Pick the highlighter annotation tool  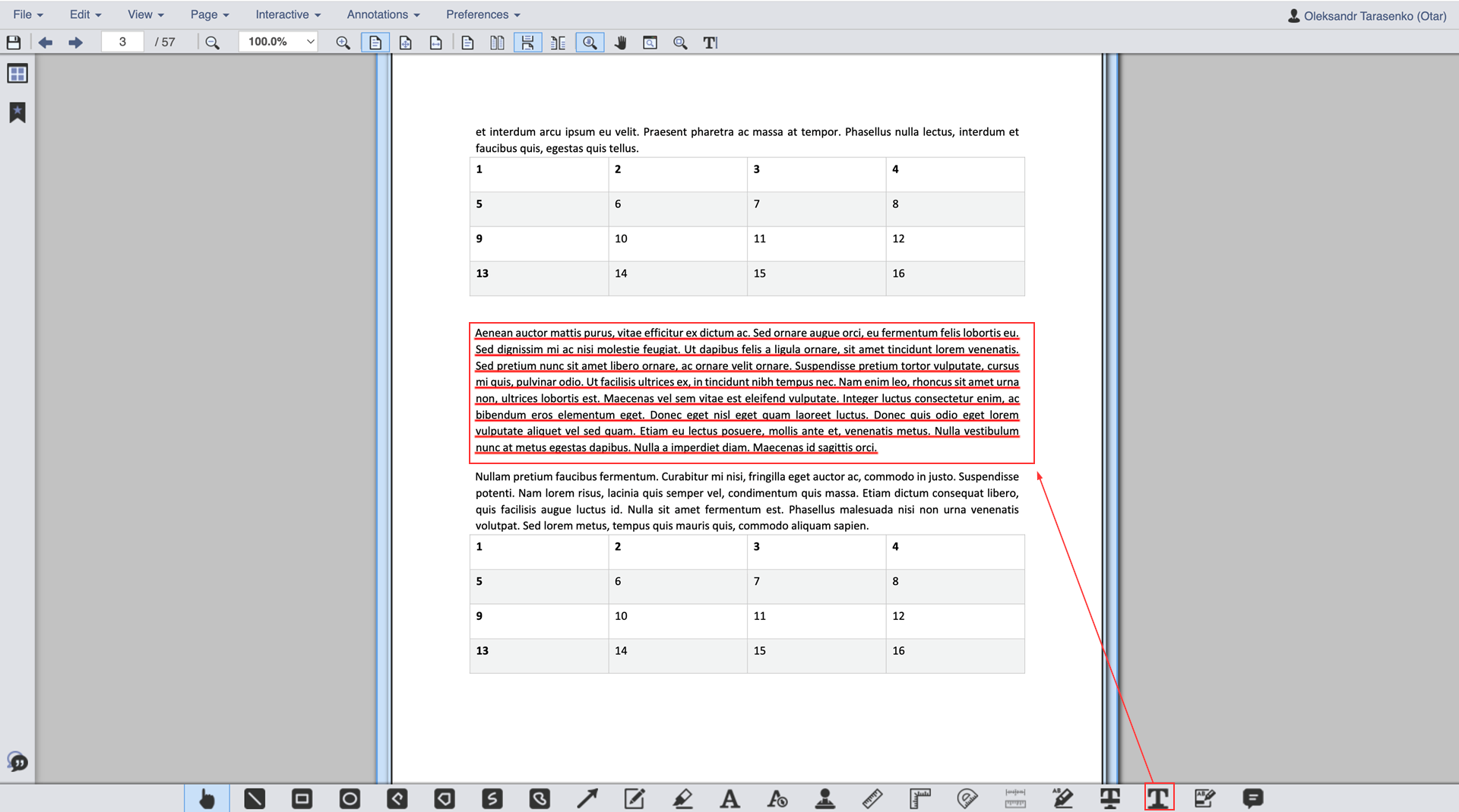click(682, 798)
